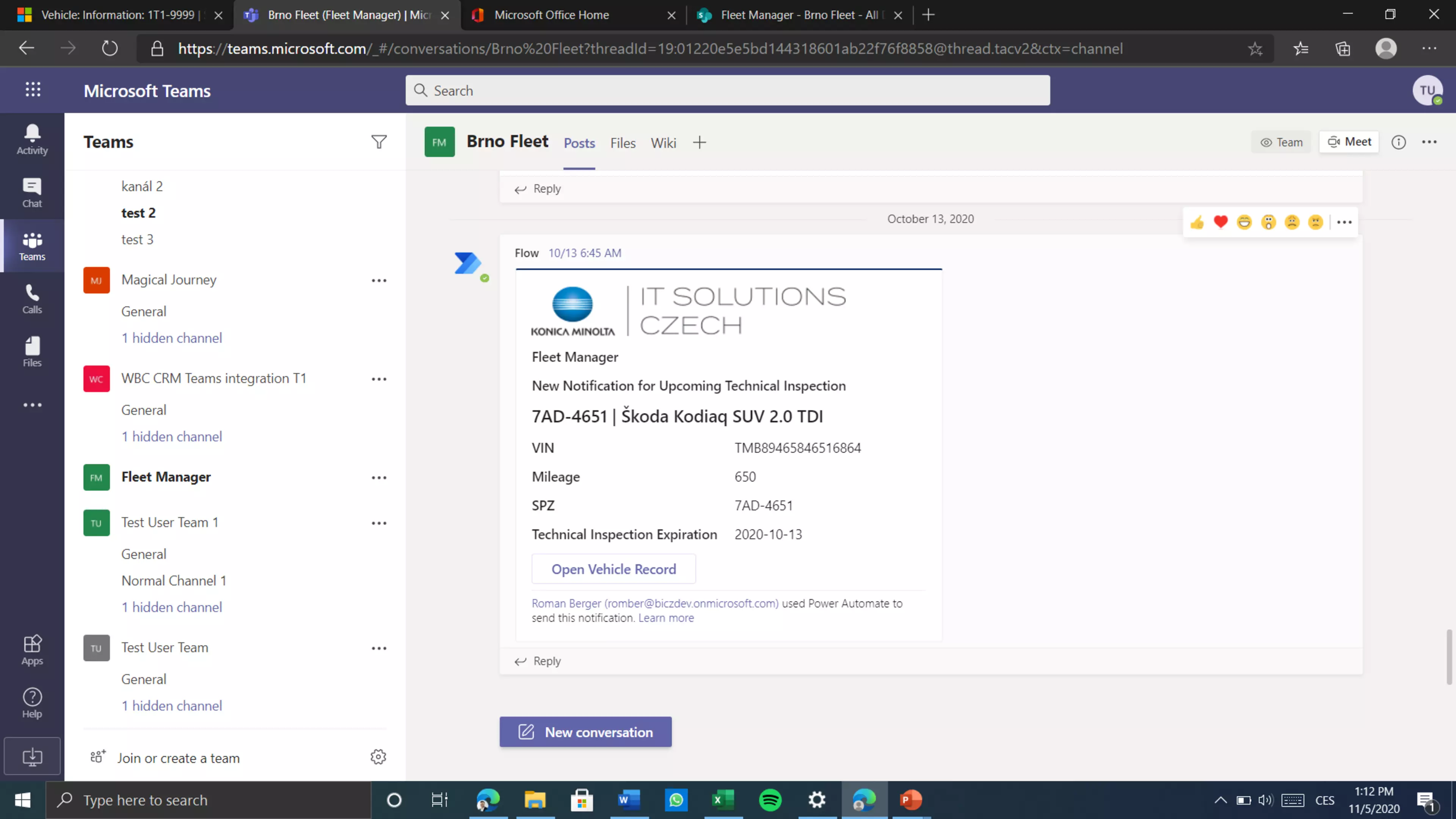Open PowerPoint from the taskbar
1456x819 pixels.
click(911, 800)
